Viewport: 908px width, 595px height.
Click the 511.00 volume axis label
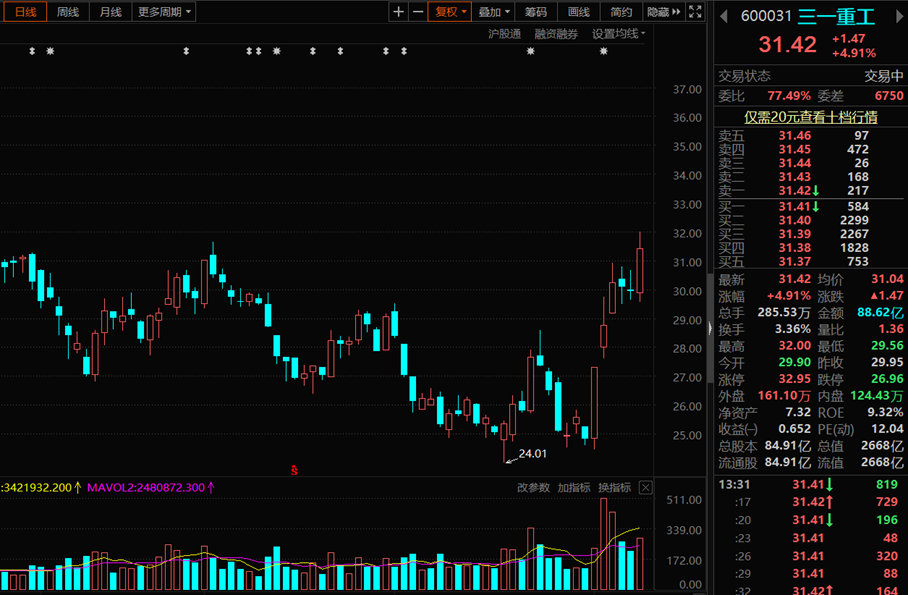tap(684, 499)
